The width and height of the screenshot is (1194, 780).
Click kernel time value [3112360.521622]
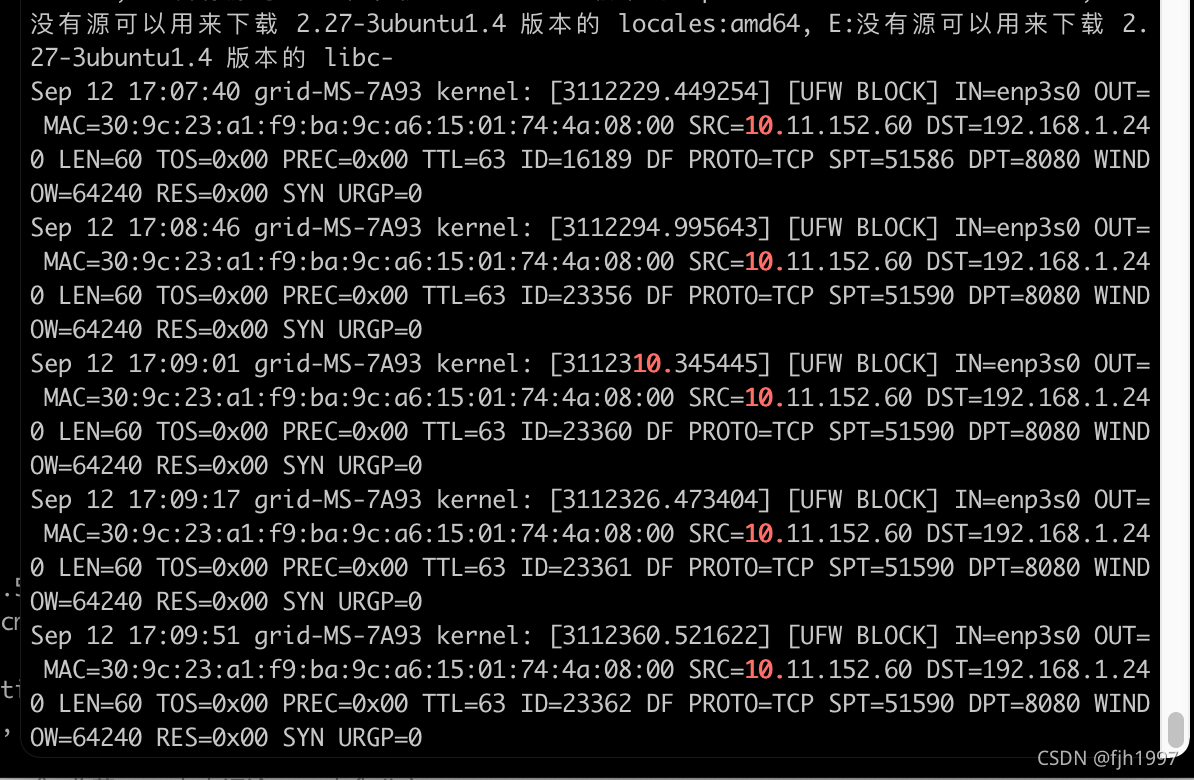660,636
